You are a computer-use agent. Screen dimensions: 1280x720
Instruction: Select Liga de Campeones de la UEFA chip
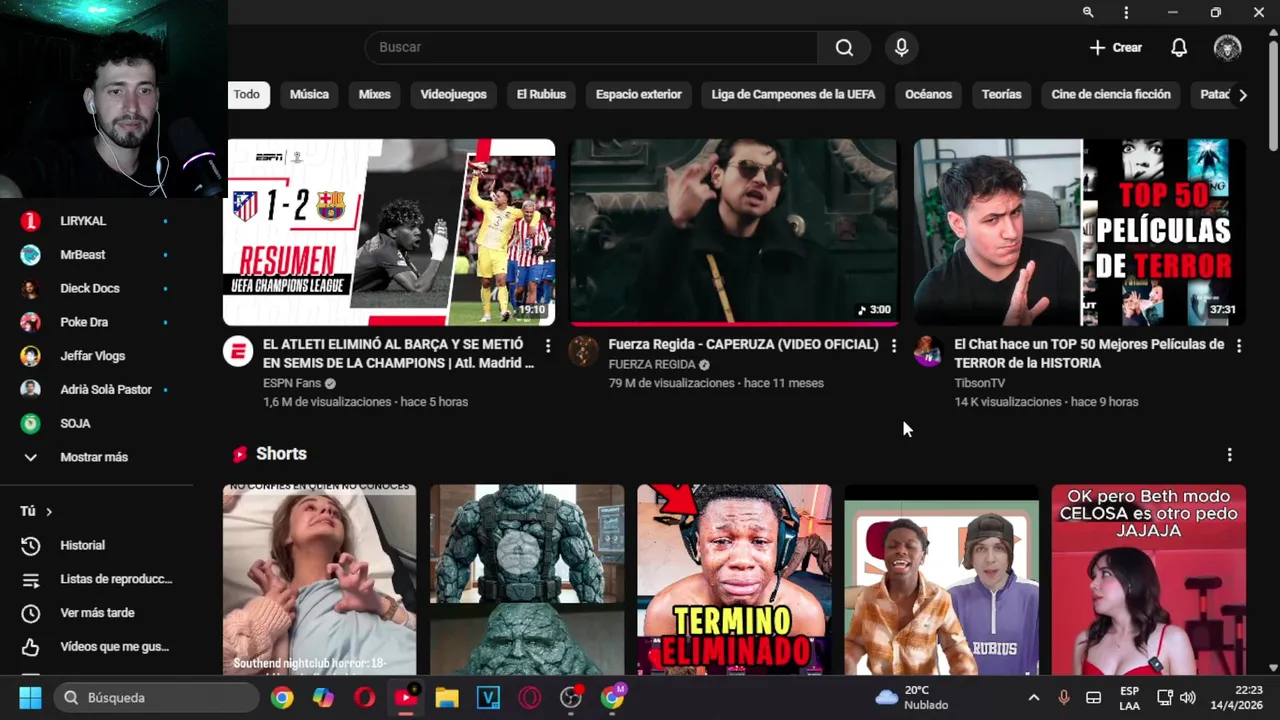click(x=793, y=94)
